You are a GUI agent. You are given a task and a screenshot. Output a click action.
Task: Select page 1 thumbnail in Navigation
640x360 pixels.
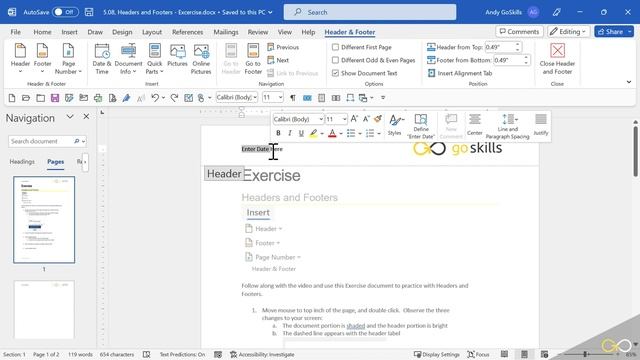(x=44, y=220)
